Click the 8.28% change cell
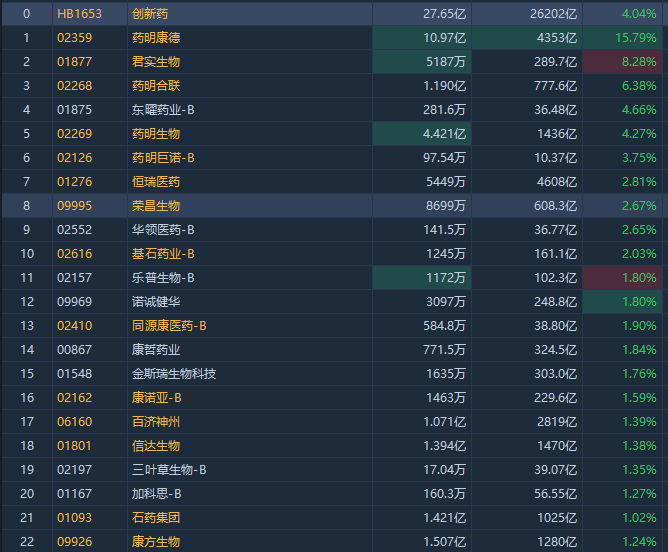 [623, 62]
